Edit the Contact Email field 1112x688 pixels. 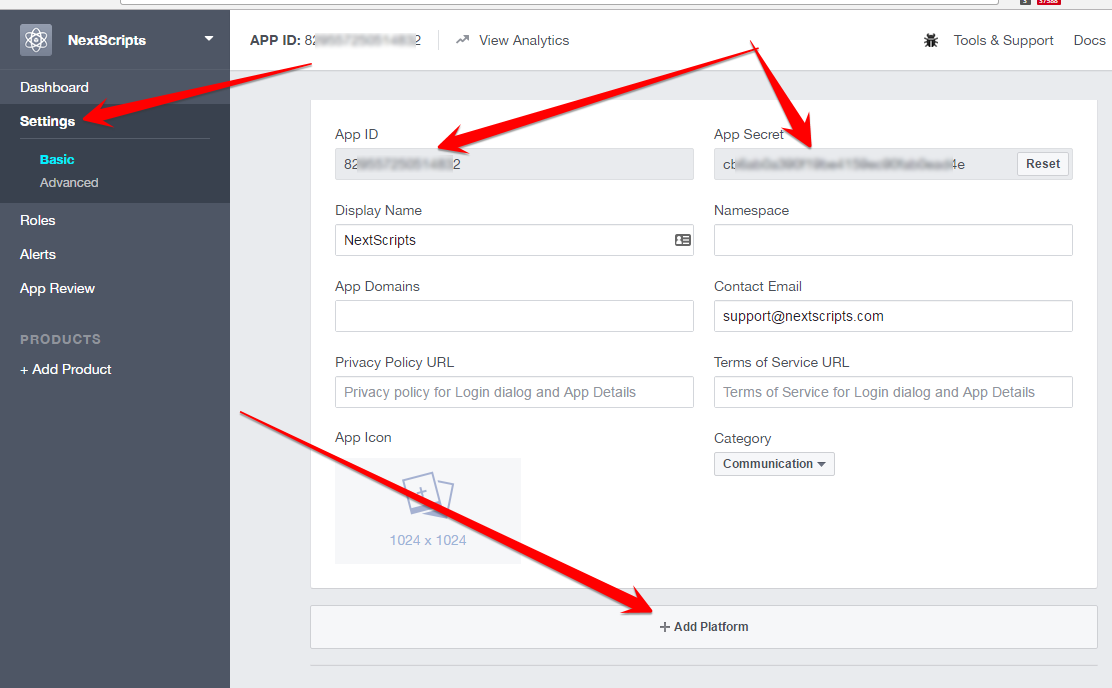pyautogui.click(x=893, y=316)
